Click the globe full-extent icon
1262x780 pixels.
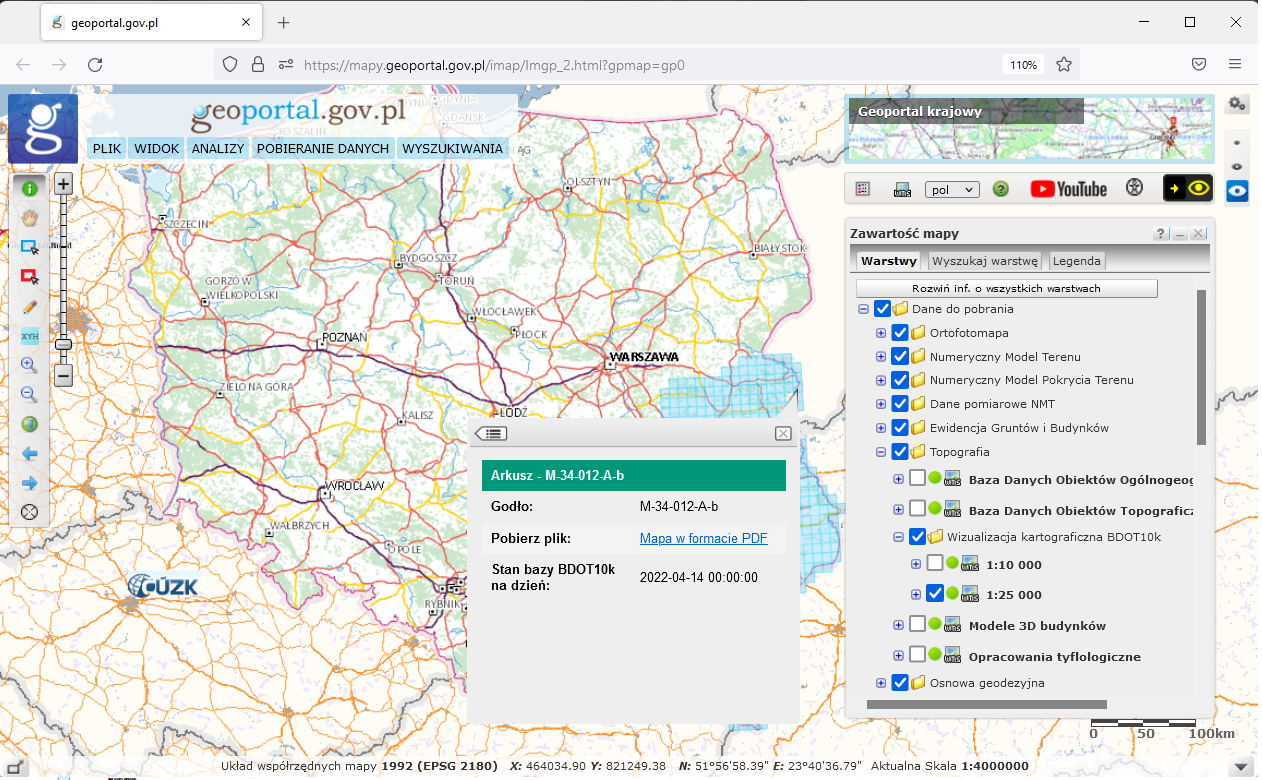(30, 424)
